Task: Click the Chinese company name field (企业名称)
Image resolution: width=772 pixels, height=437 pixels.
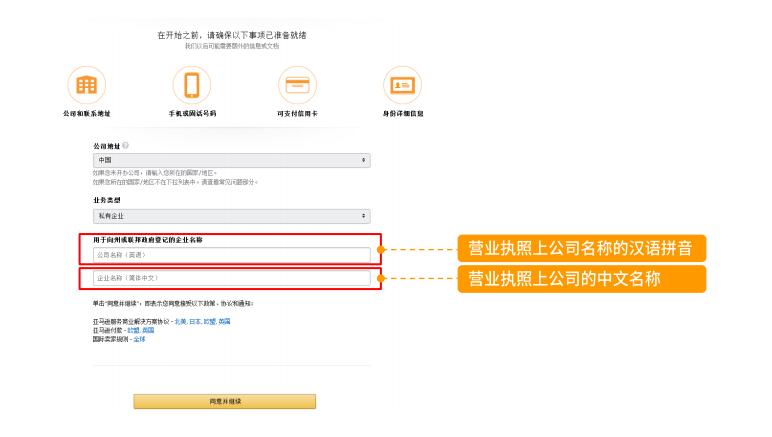Action: pyautogui.click(x=231, y=278)
